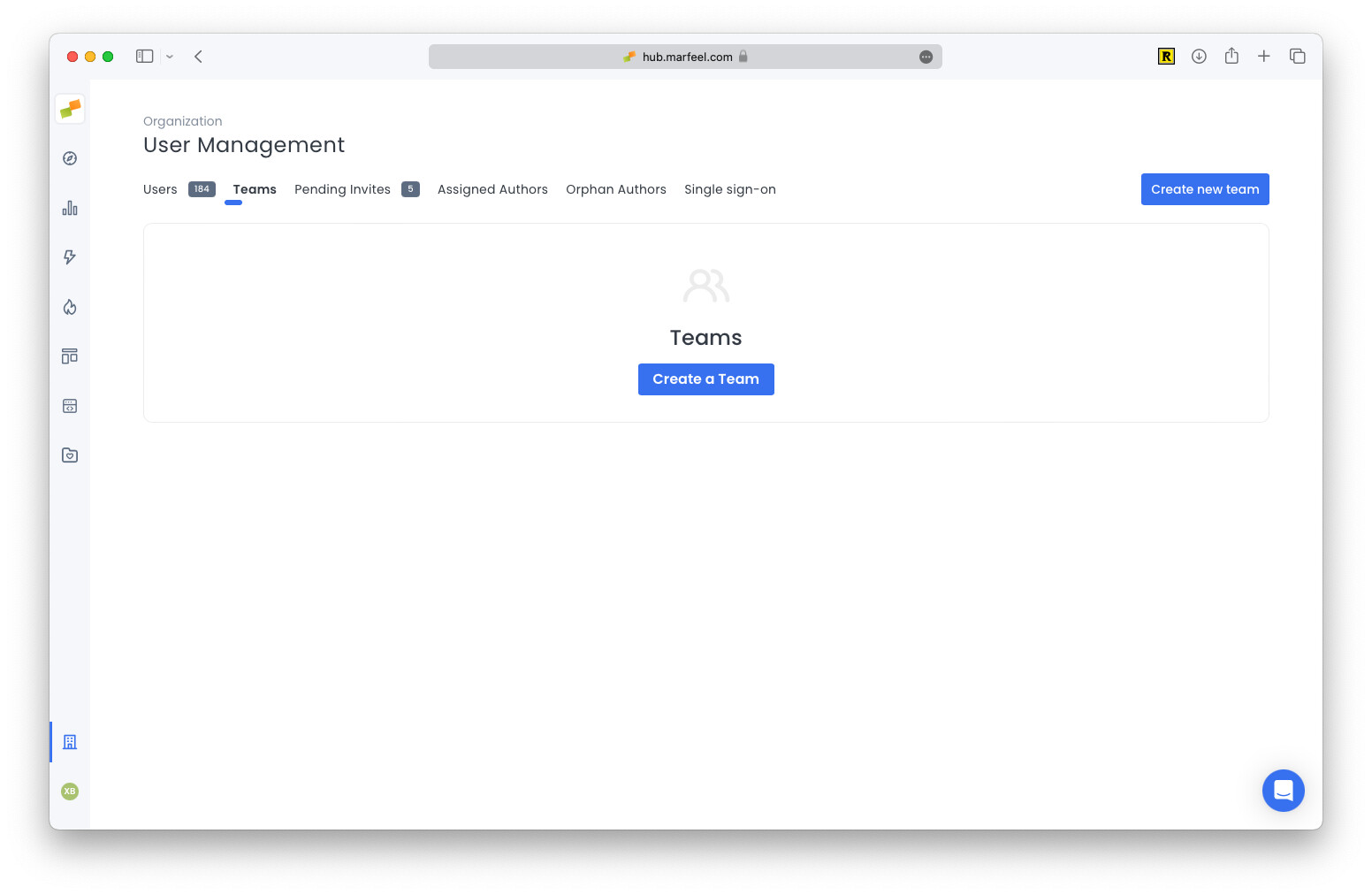Expand the chevron next to sidebar button

(x=170, y=56)
